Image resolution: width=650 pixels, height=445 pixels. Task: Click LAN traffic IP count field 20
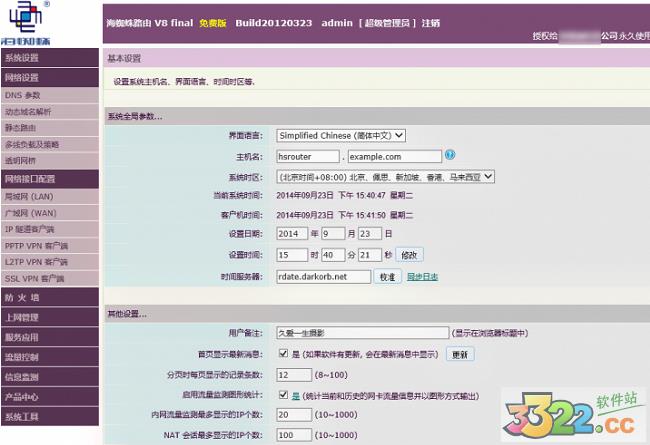(x=294, y=414)
